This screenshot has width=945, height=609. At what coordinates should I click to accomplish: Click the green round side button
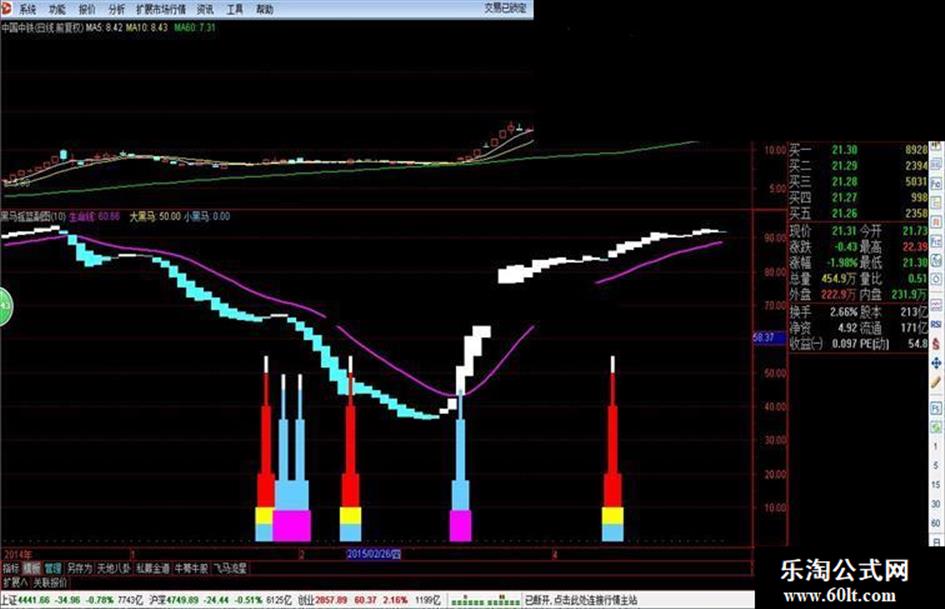(5, 306)
